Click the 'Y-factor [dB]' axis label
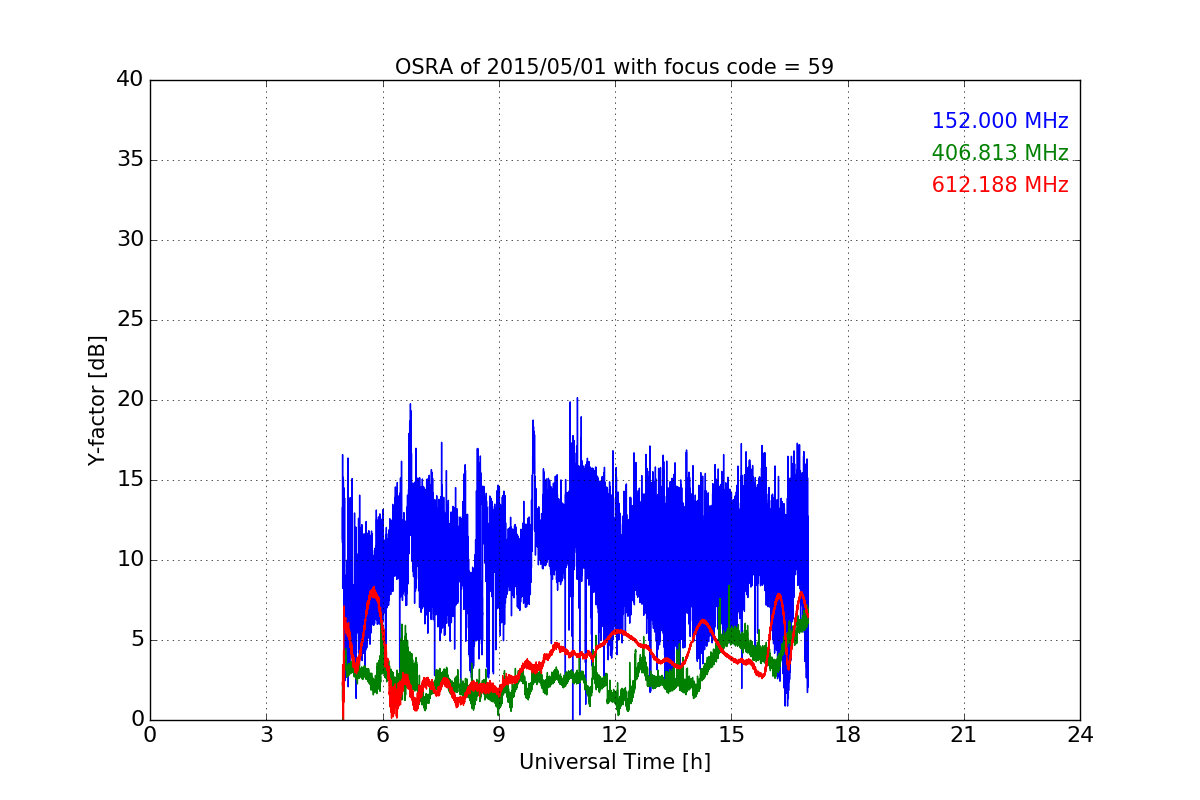1200x800 pixels. click(x=97, y=400)
